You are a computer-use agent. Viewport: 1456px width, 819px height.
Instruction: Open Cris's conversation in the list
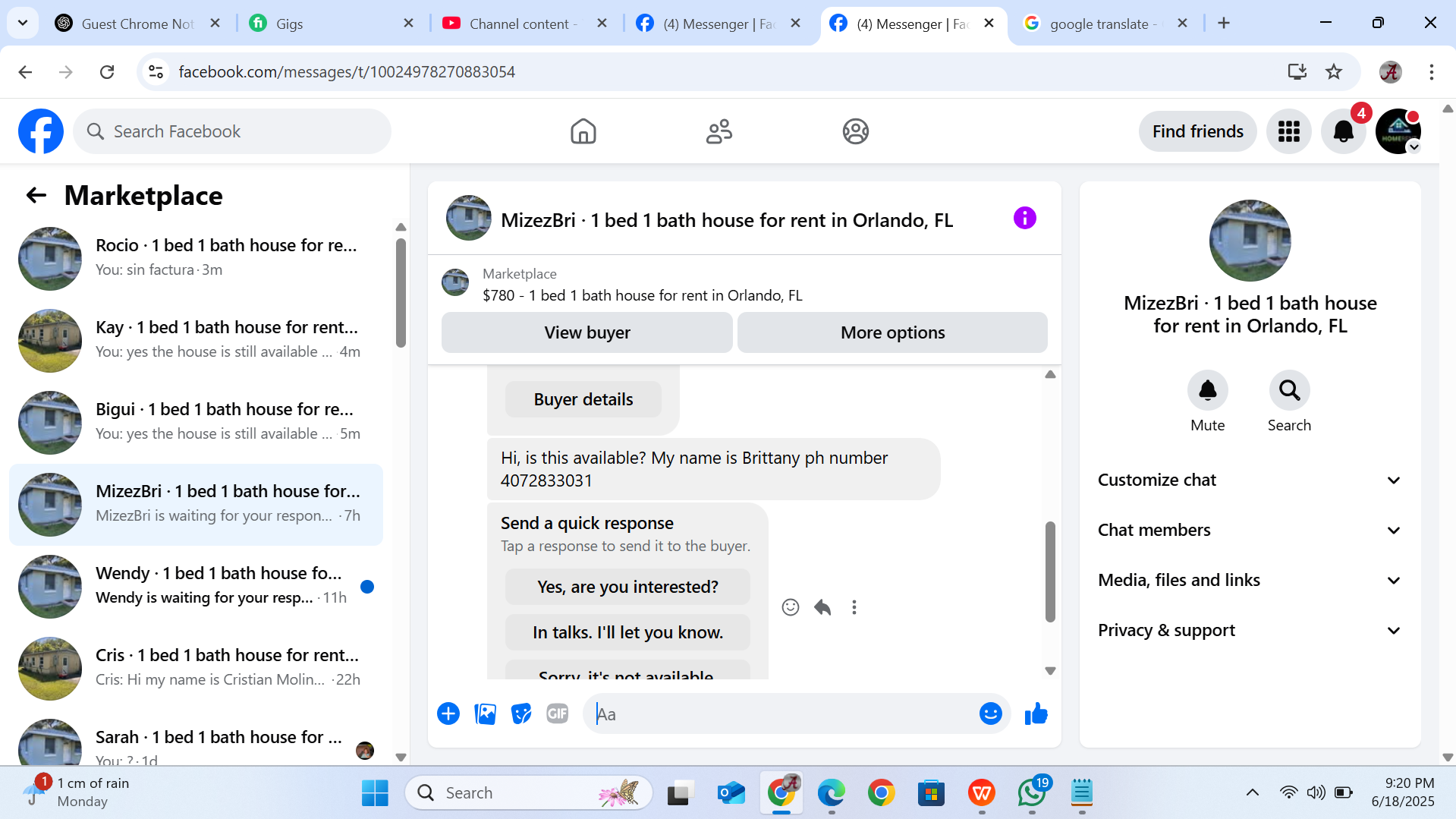tap(196, 669)
